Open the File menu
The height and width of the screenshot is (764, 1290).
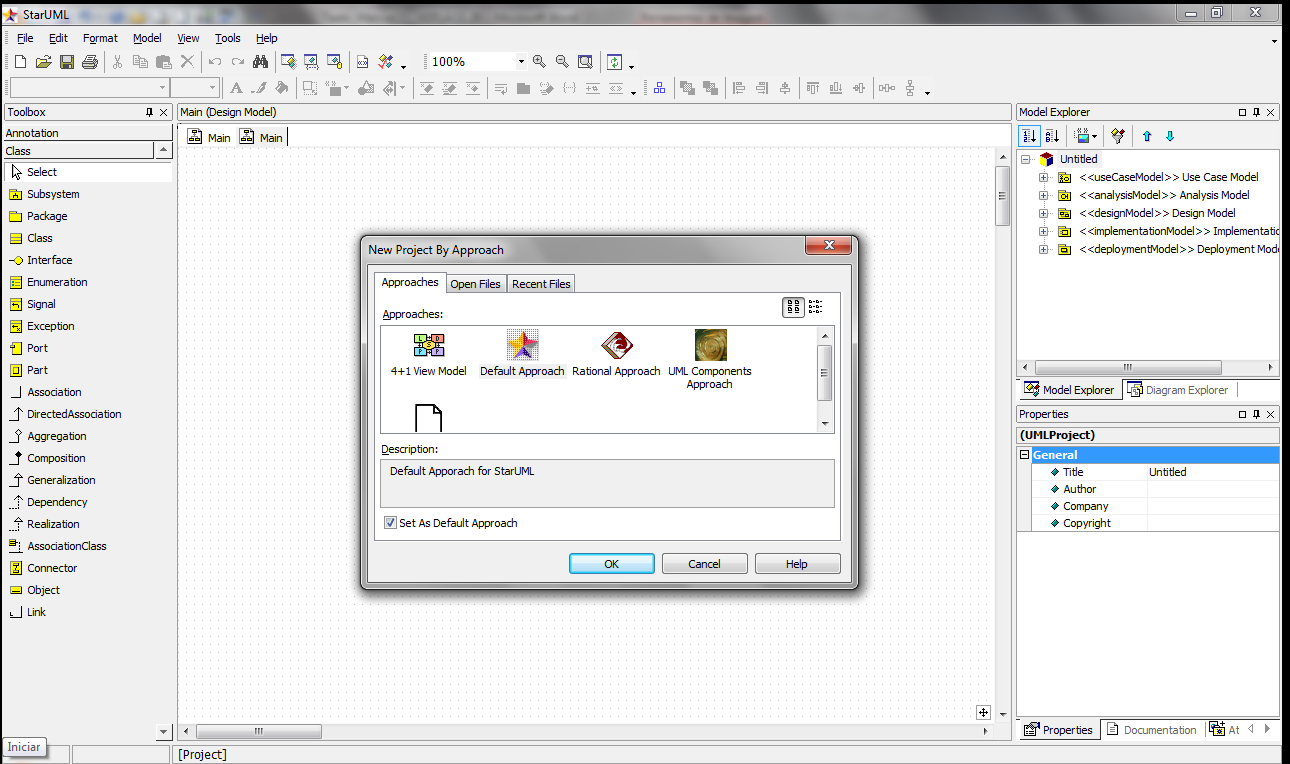(25, 38)
